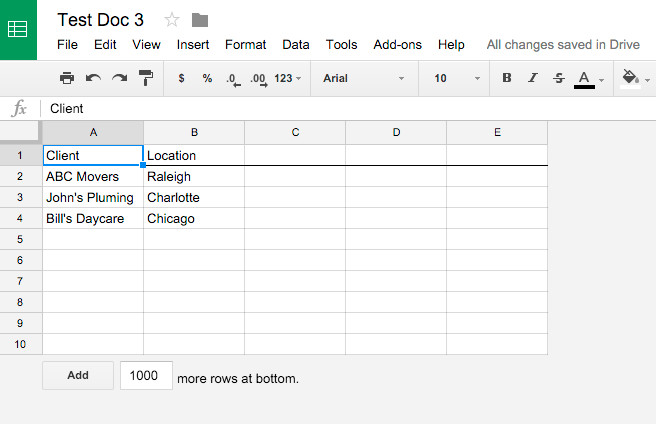This screenshot has width=656, height=424.
Task: Toggle bold formatting
Action: (507, 78)
